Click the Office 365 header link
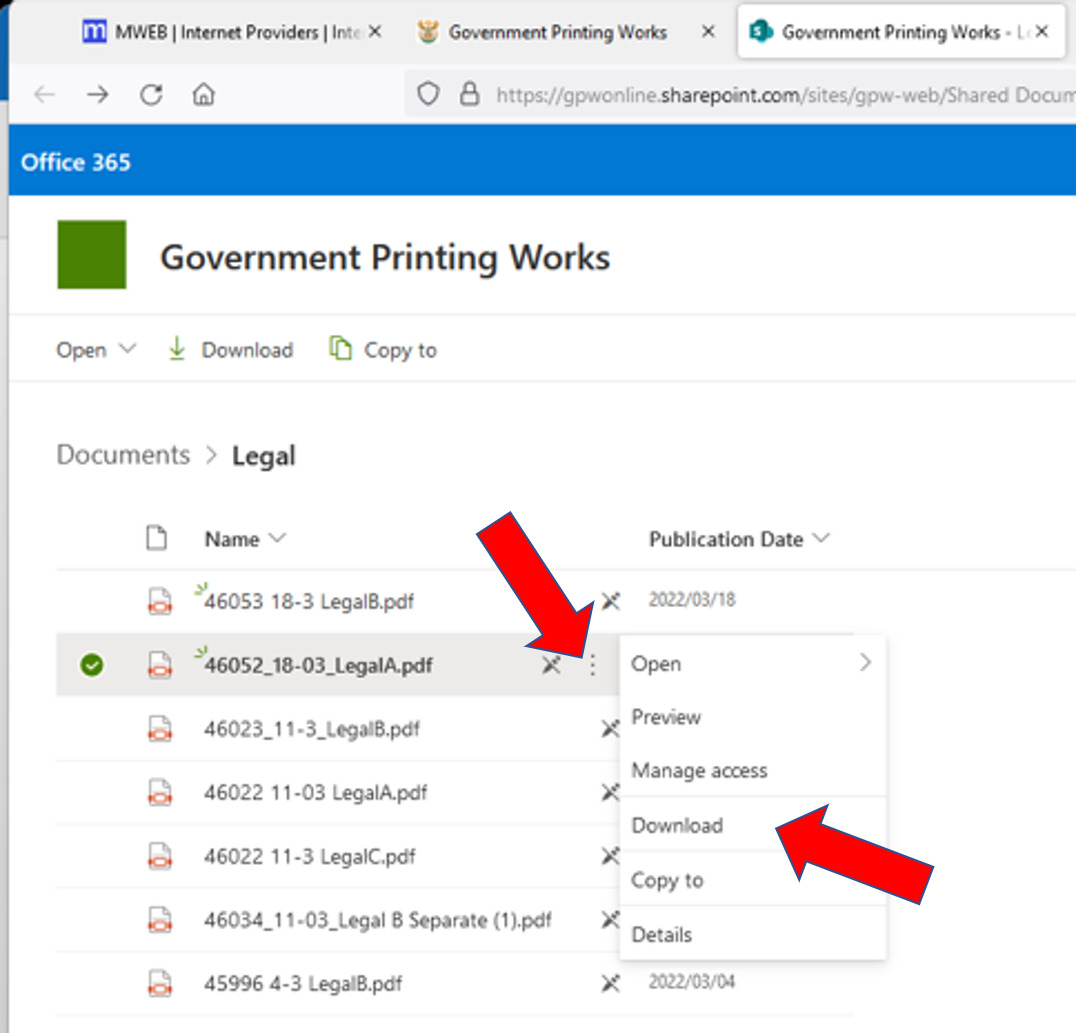This screenshot has height=1033, width=1076. (75, 163)
